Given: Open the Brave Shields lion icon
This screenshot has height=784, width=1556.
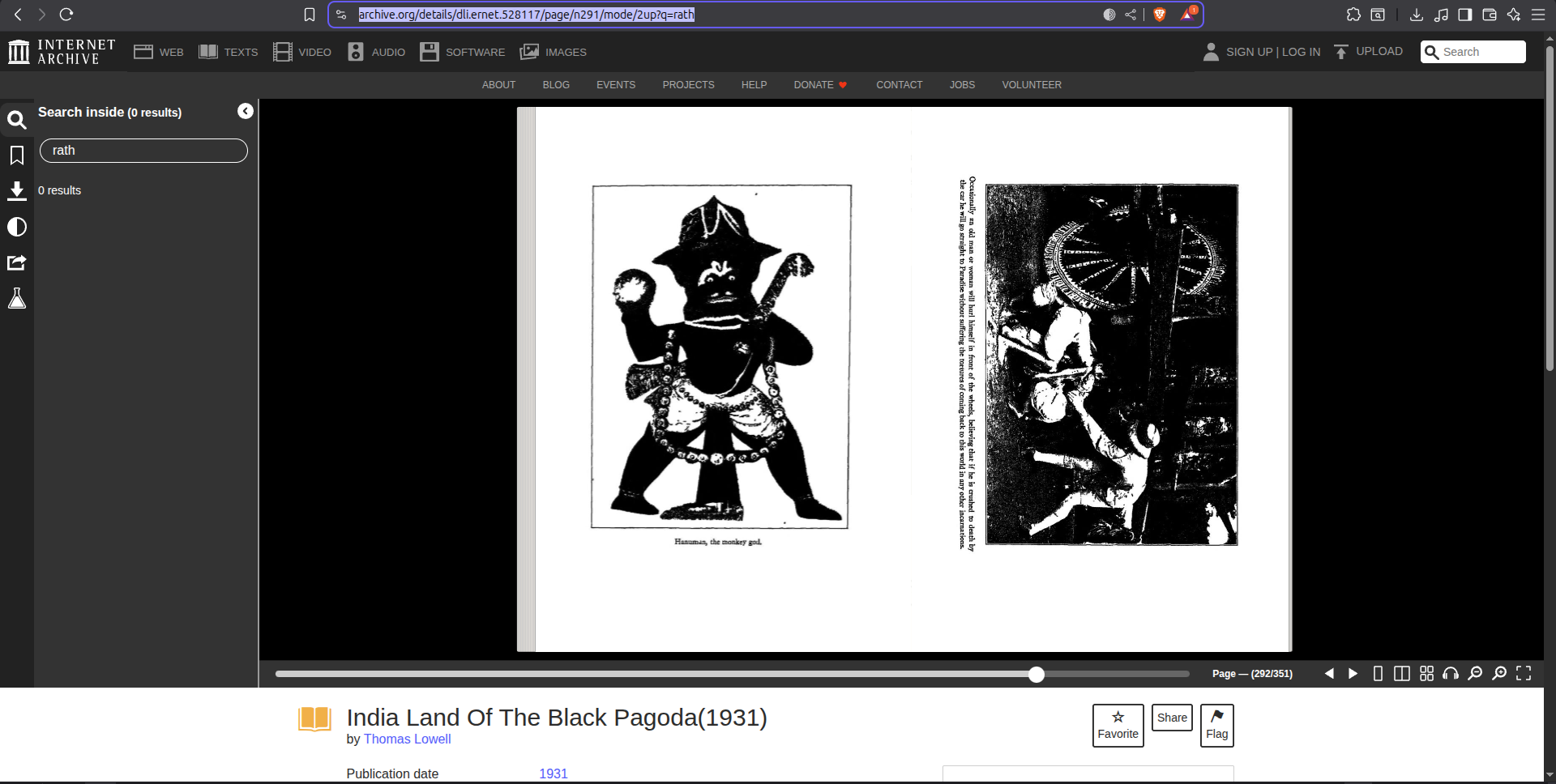Looking at the screenshot, I should [x=1160, y=15].
